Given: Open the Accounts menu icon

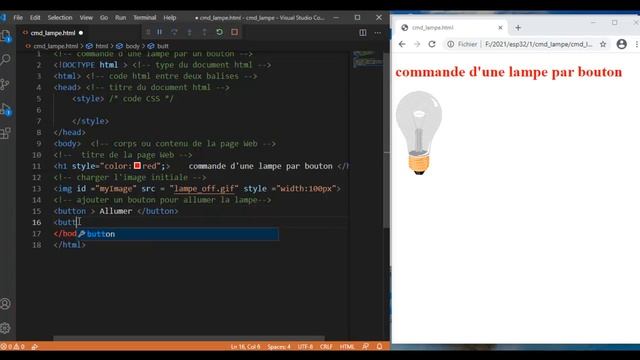Looking at the screenshot, I should click(6, 304).
